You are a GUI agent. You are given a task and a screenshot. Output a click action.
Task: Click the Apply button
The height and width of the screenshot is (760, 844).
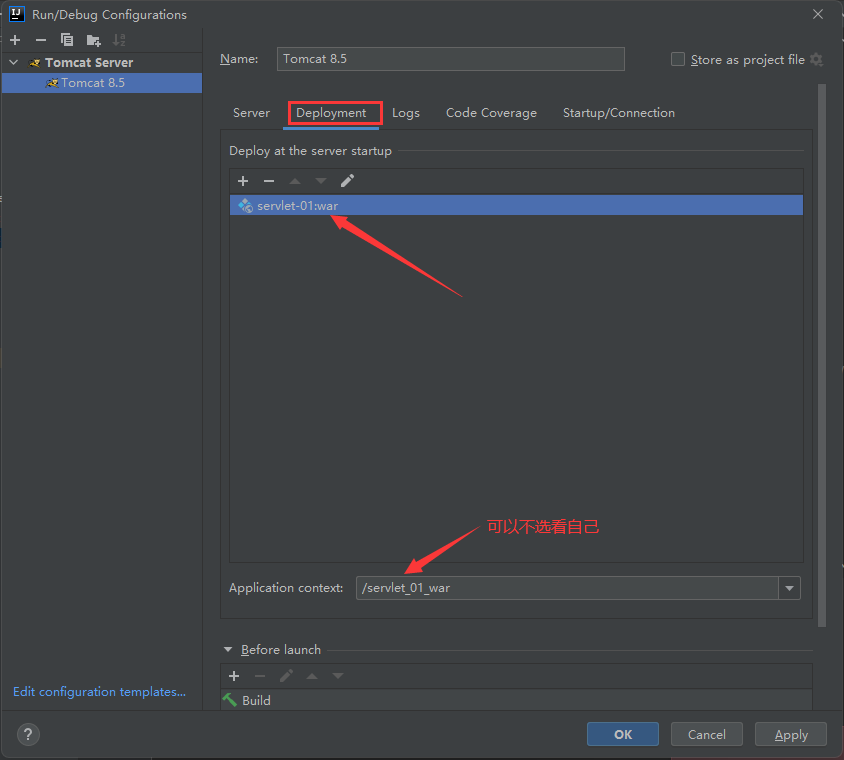tap(791, 734)
